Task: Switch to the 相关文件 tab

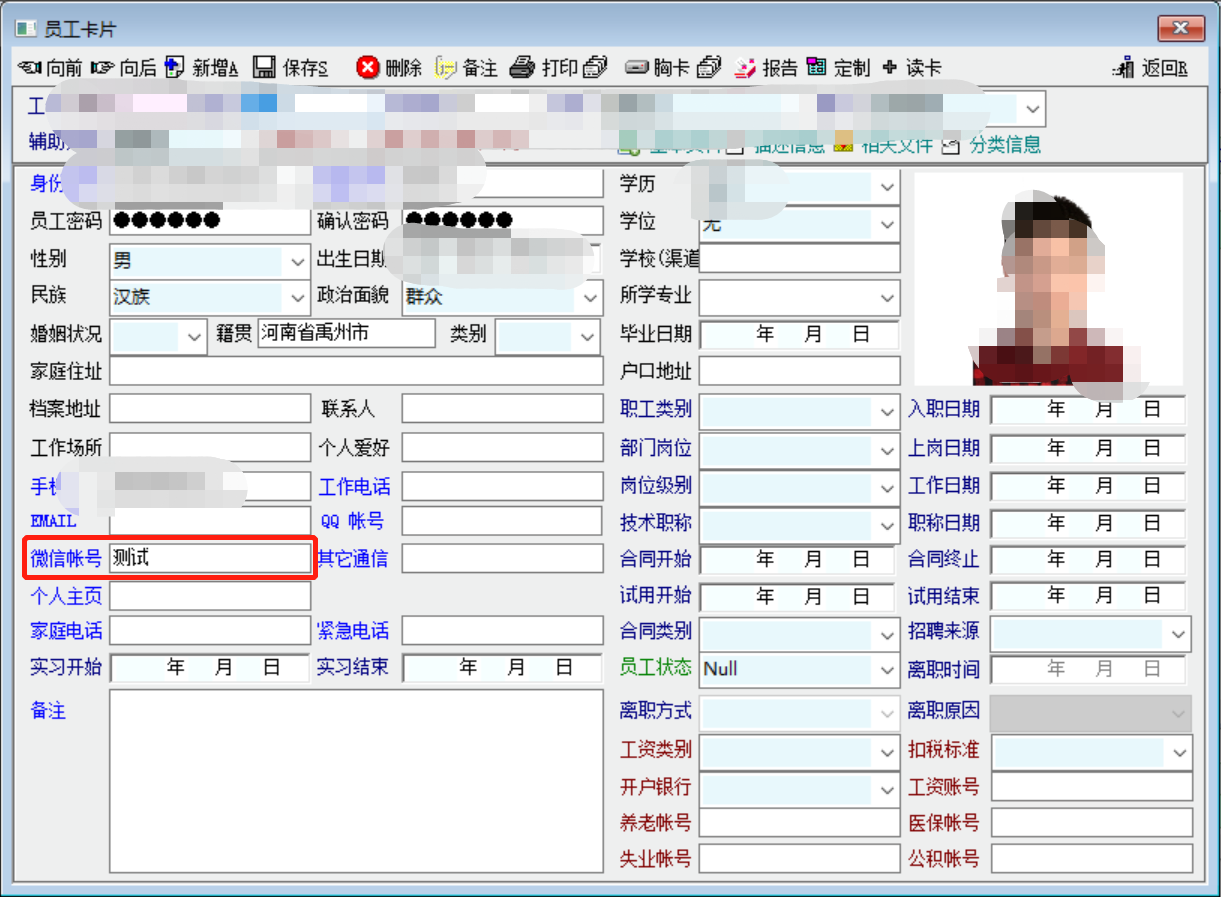Action: pyautogui.click(x=884, y=145)
